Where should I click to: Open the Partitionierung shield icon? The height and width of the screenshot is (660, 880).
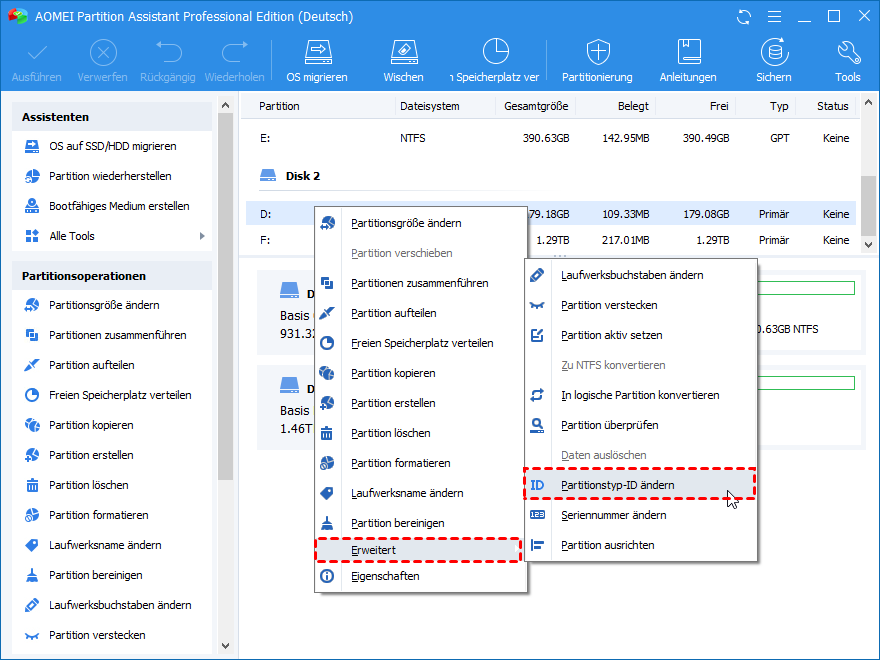[598, 52]
